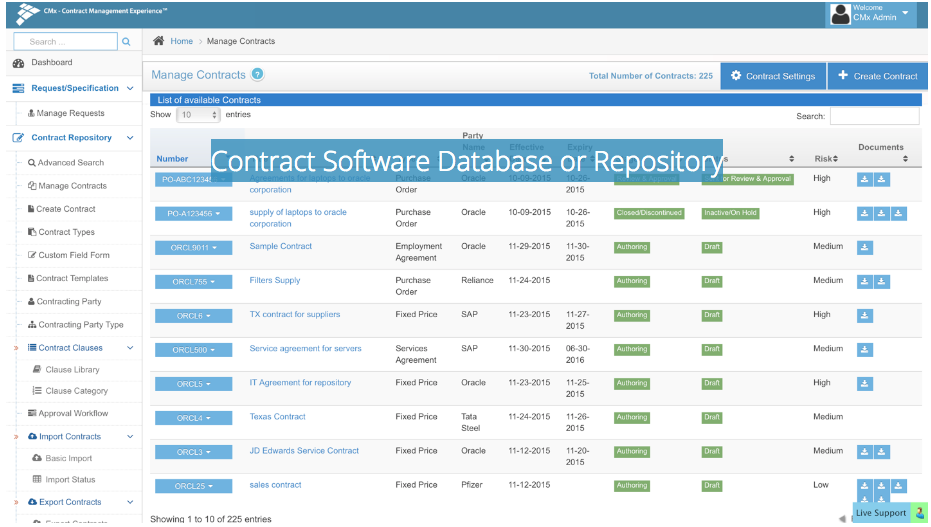Focus the sidebar Search field
The height and width of the screenshot is (527, 931).
65,42
